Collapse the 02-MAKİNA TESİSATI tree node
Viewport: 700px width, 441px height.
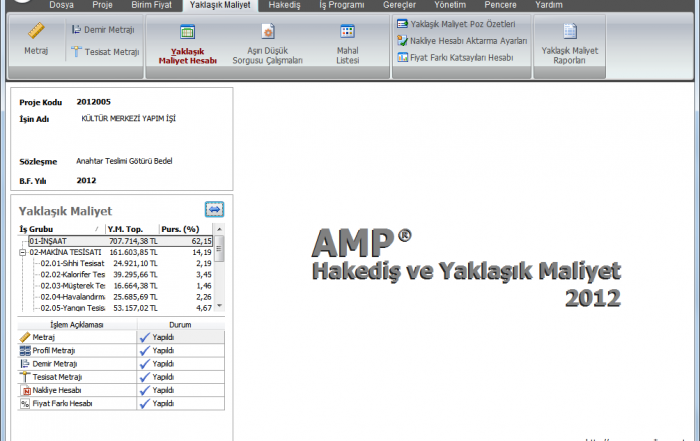click(24, 253)
